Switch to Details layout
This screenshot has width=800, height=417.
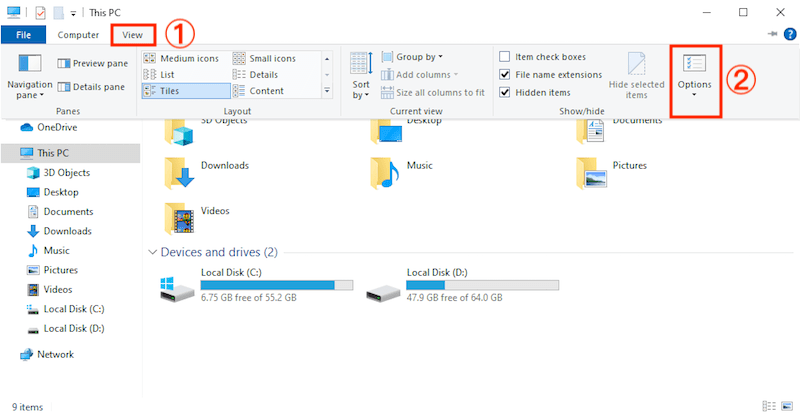click(256, 75)
